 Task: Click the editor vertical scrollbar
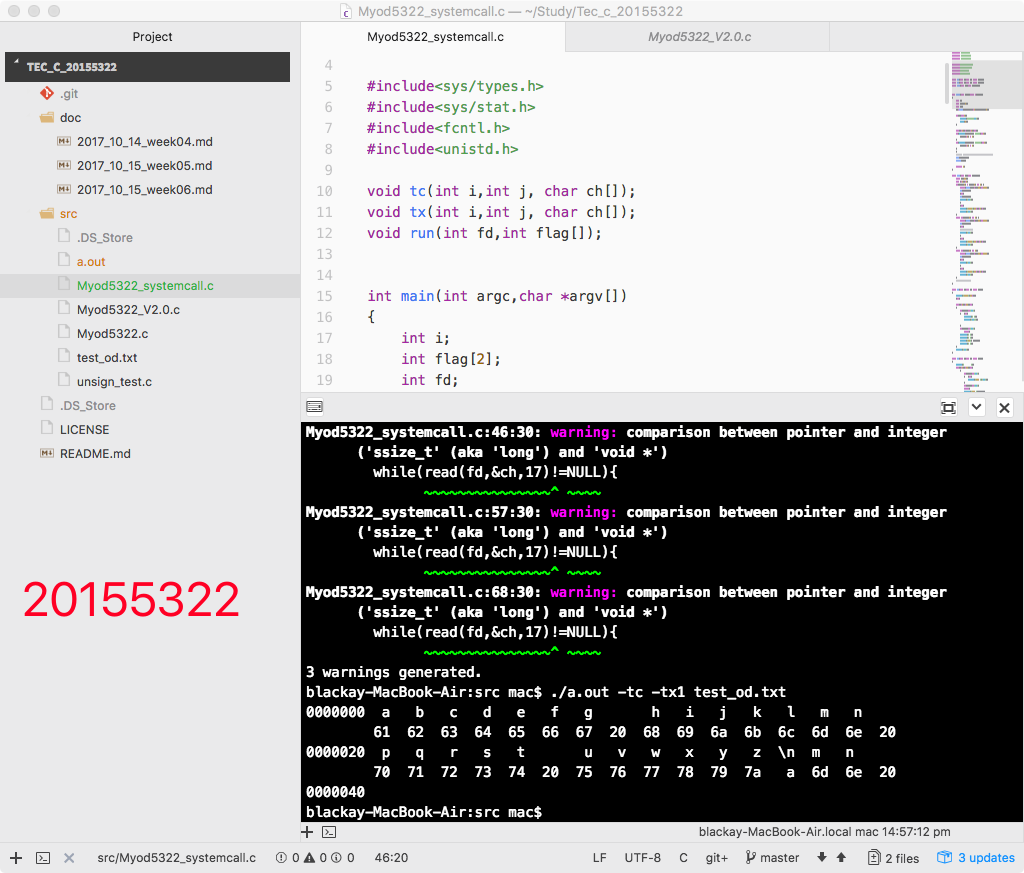click(947, 83)
